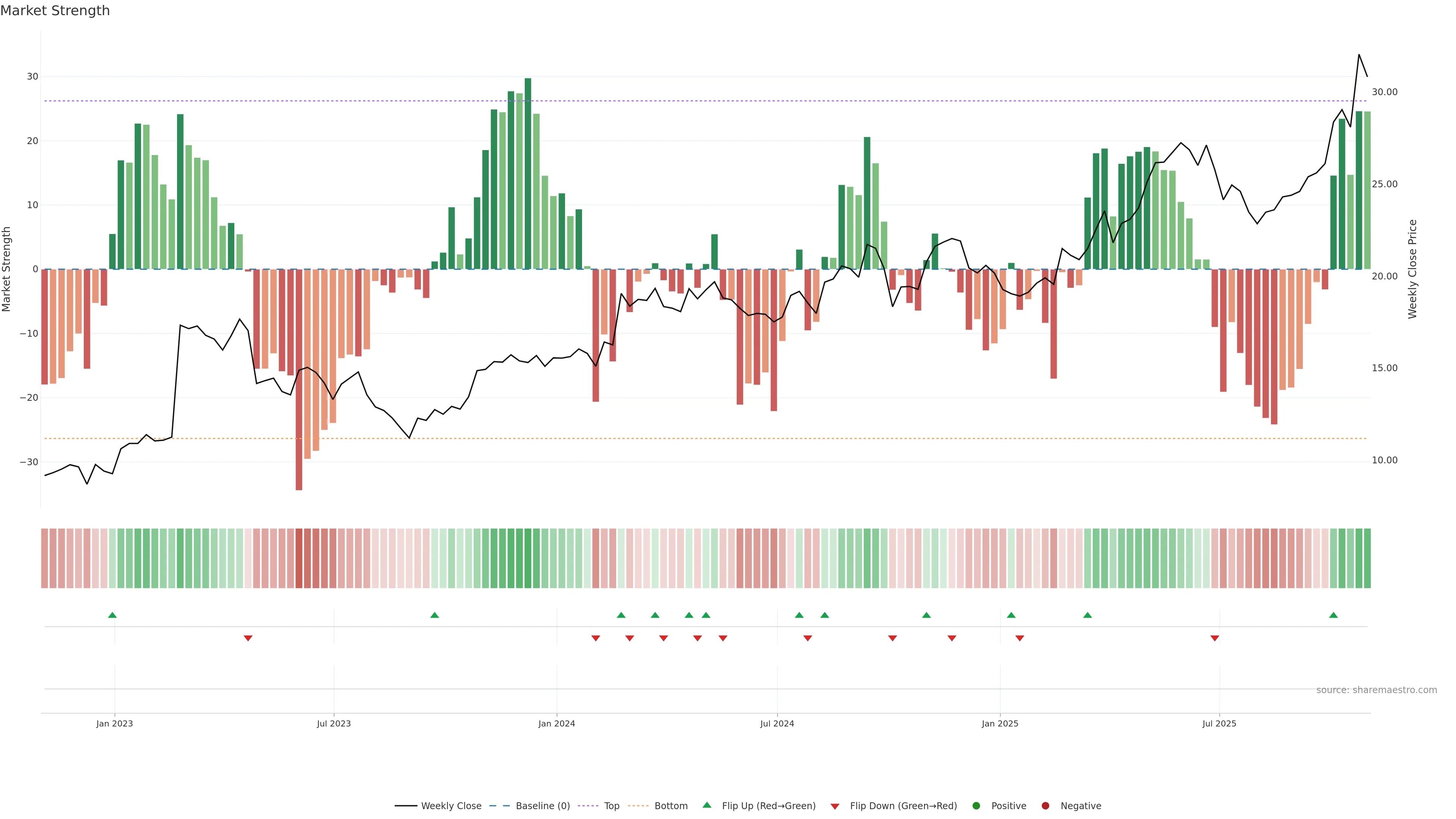Click the Bottom legend line marker

point(638,806)
